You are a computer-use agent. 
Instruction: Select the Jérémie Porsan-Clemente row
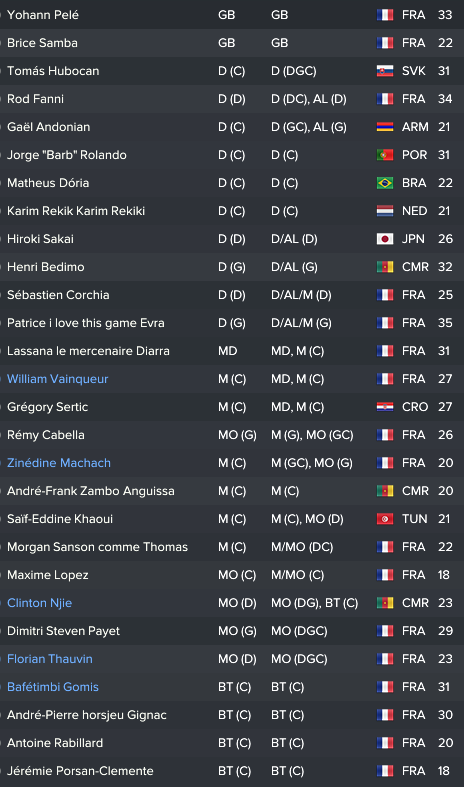click(x=232, y=771)
